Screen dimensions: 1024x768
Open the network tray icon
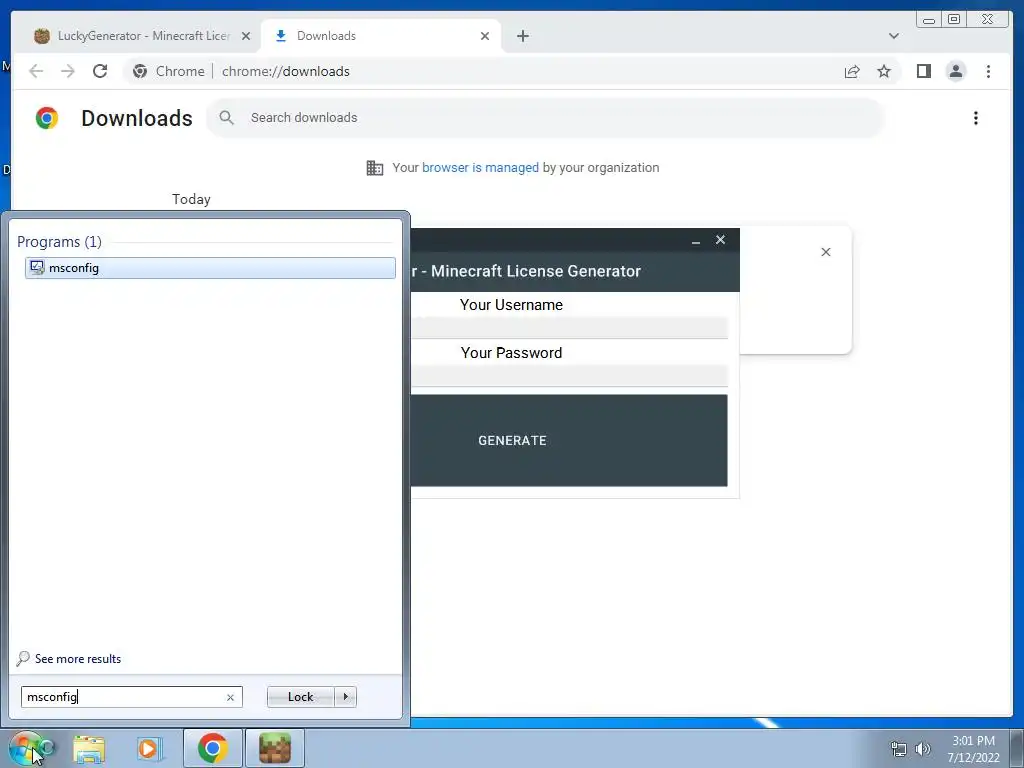(x=899, y=748)
